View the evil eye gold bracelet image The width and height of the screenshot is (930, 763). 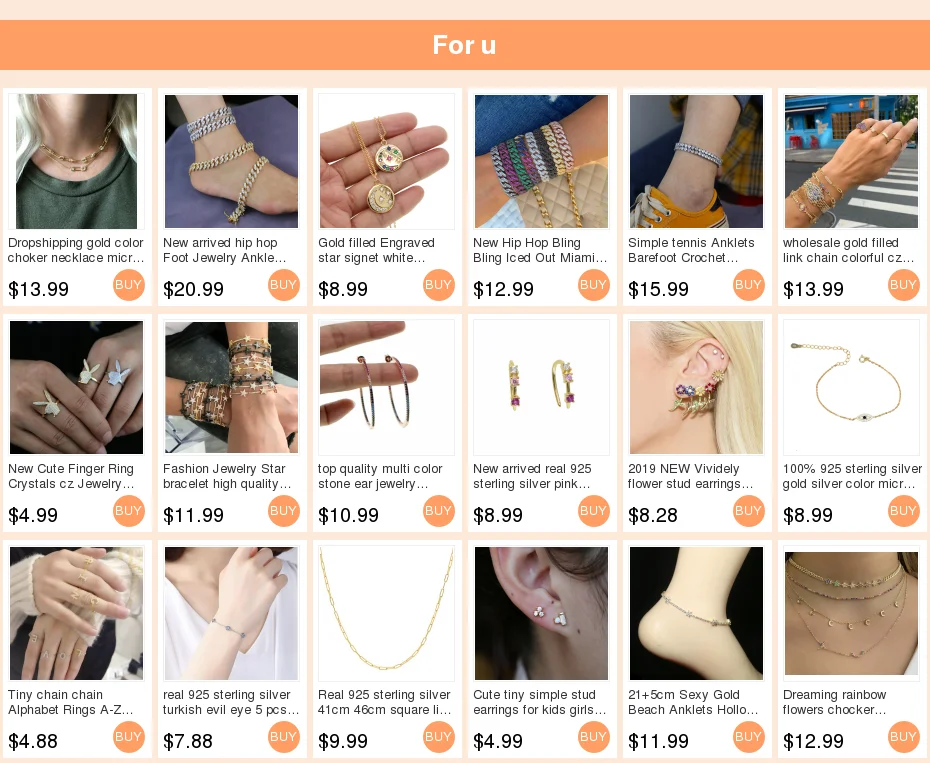[x=851, y=387]
